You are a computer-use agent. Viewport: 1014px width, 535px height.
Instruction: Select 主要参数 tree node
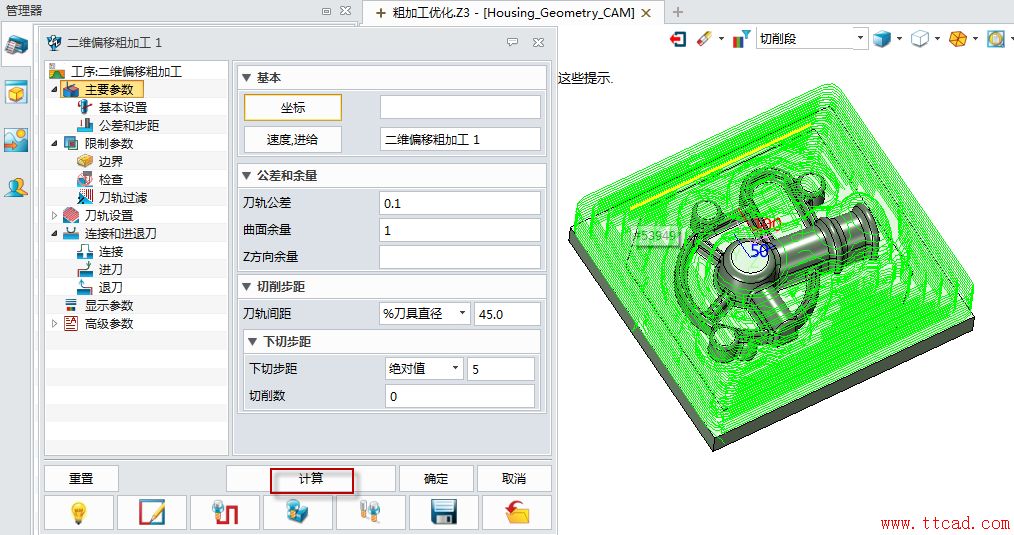pos(109,89)
